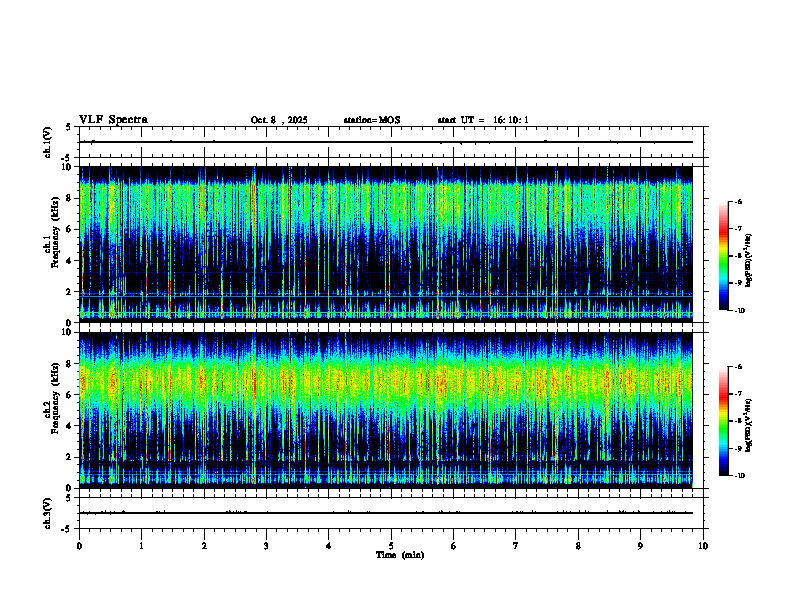Click the "10" kHz tick on ch.2 axis
This screenshot has width=792, height=612.
click(x=67, y=332)
